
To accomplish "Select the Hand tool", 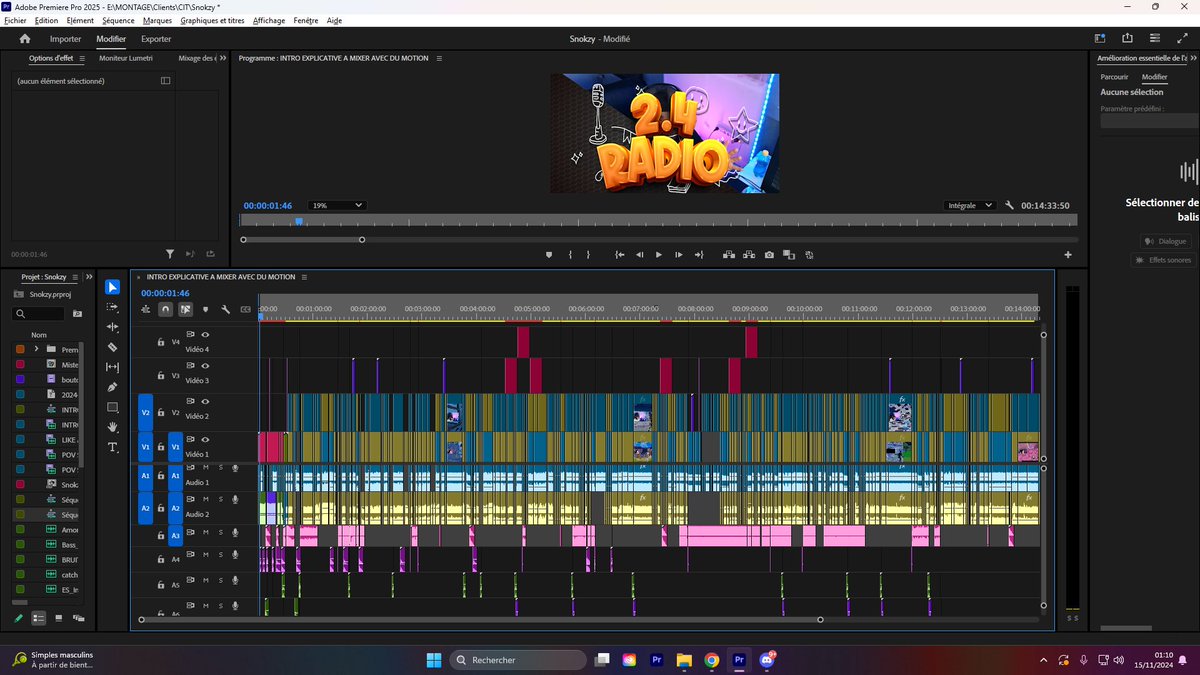I will [x=112, y=427].
